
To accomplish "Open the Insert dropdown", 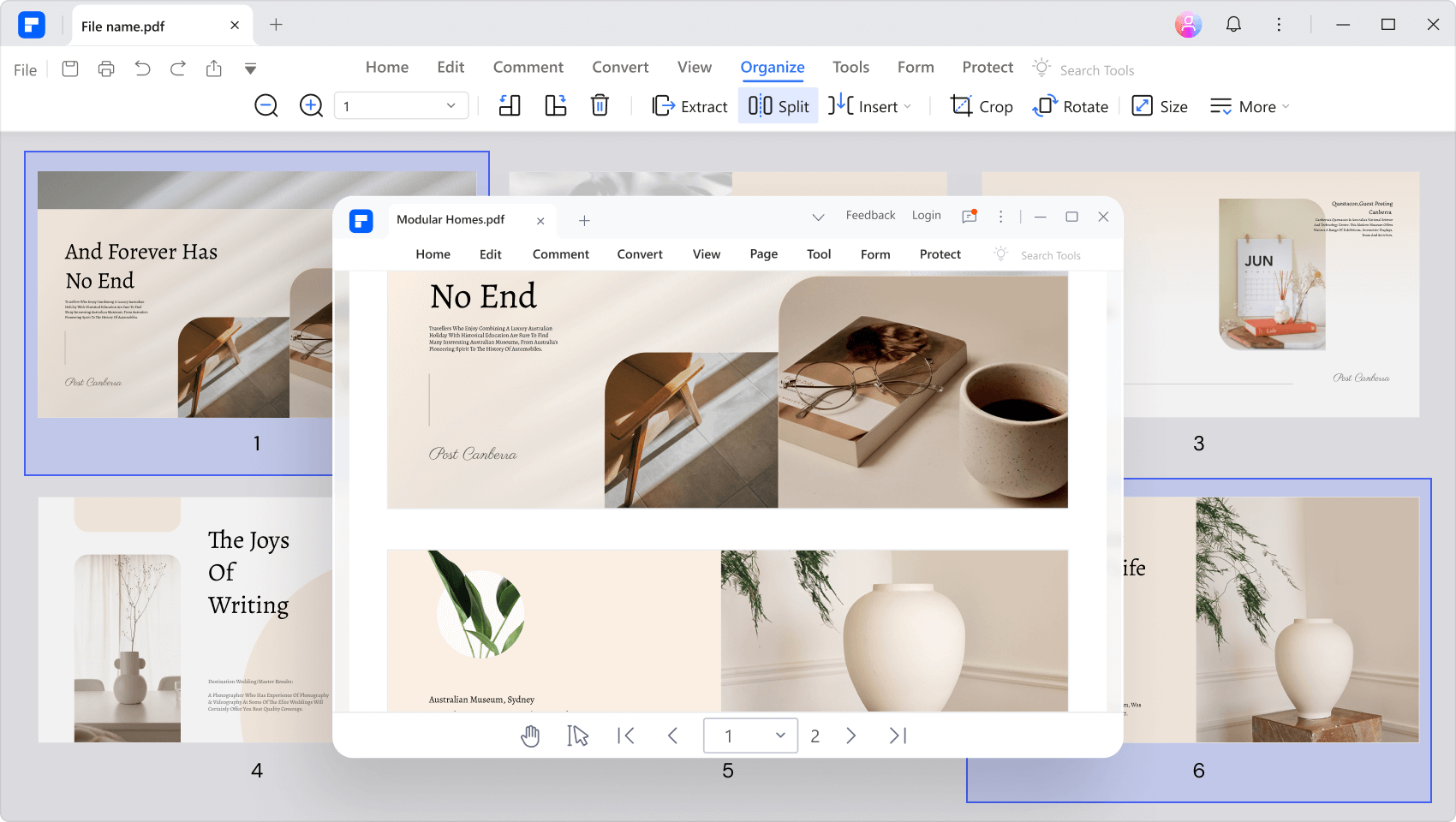I will point(869,106).
